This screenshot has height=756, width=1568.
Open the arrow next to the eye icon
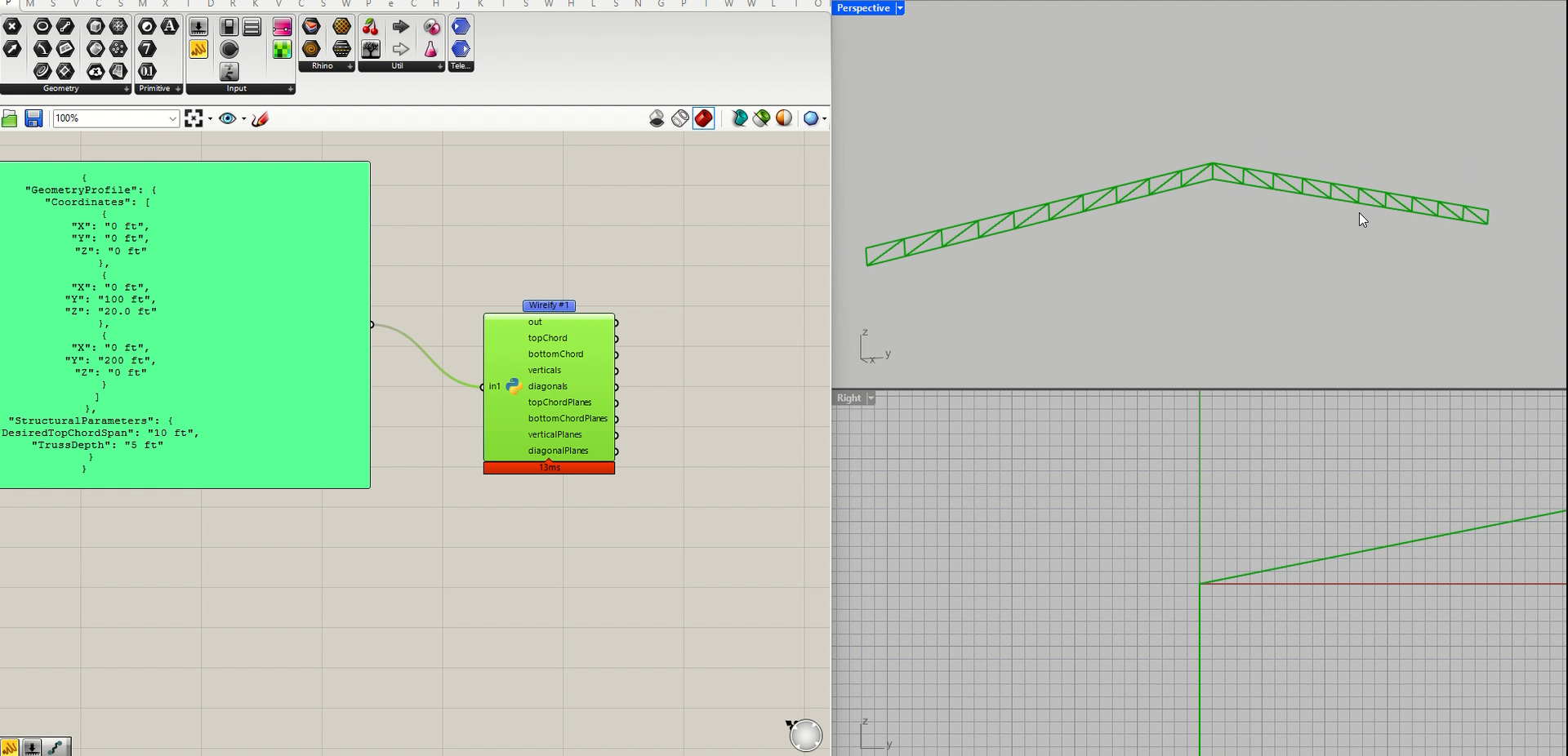coord(243,118)
